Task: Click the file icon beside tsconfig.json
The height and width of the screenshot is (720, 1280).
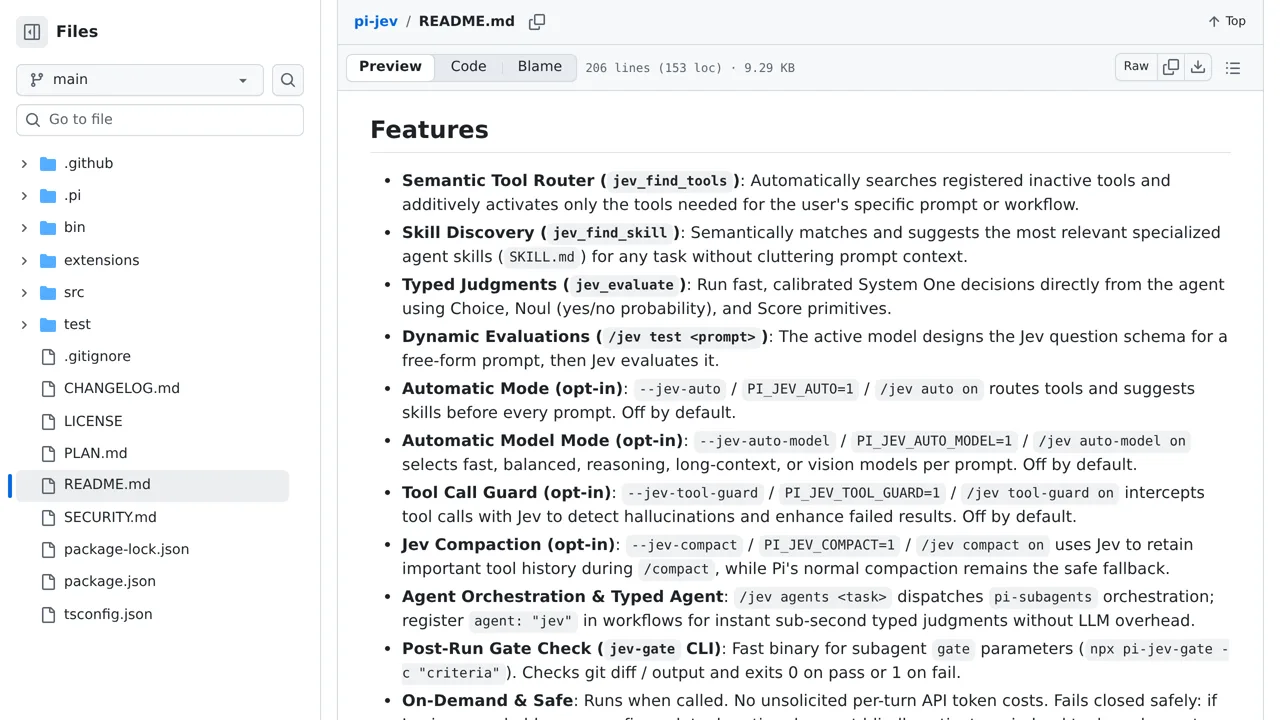Action: click(x=48, y=614)
